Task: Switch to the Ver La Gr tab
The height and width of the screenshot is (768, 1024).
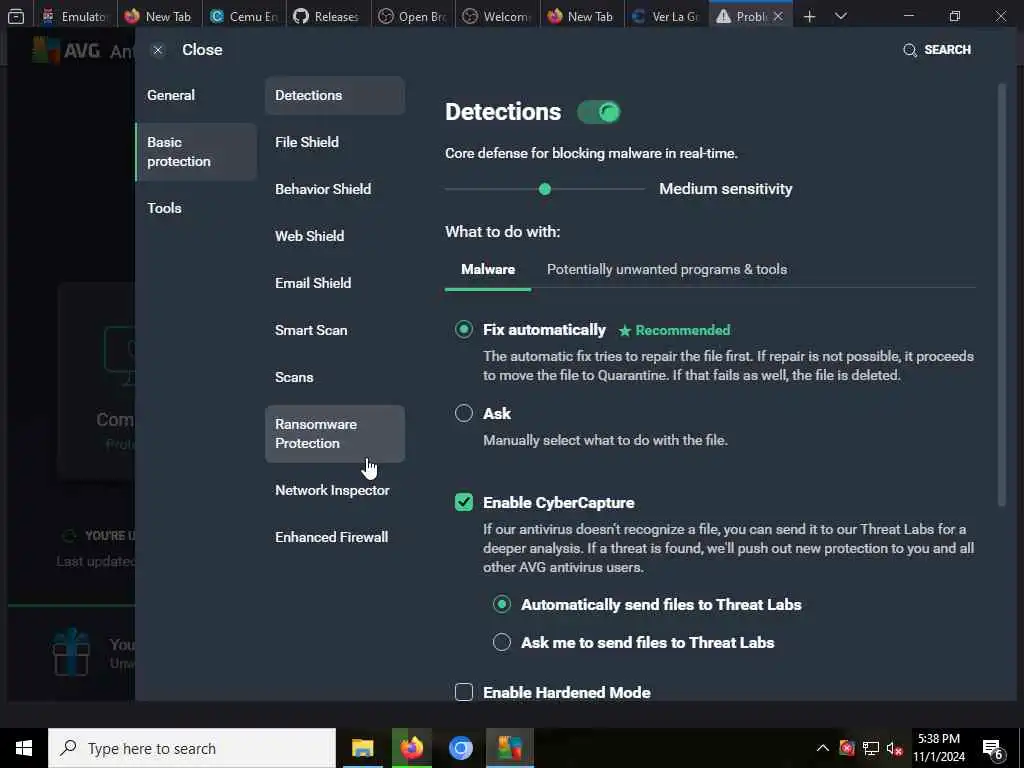Action: coord(665,16)
